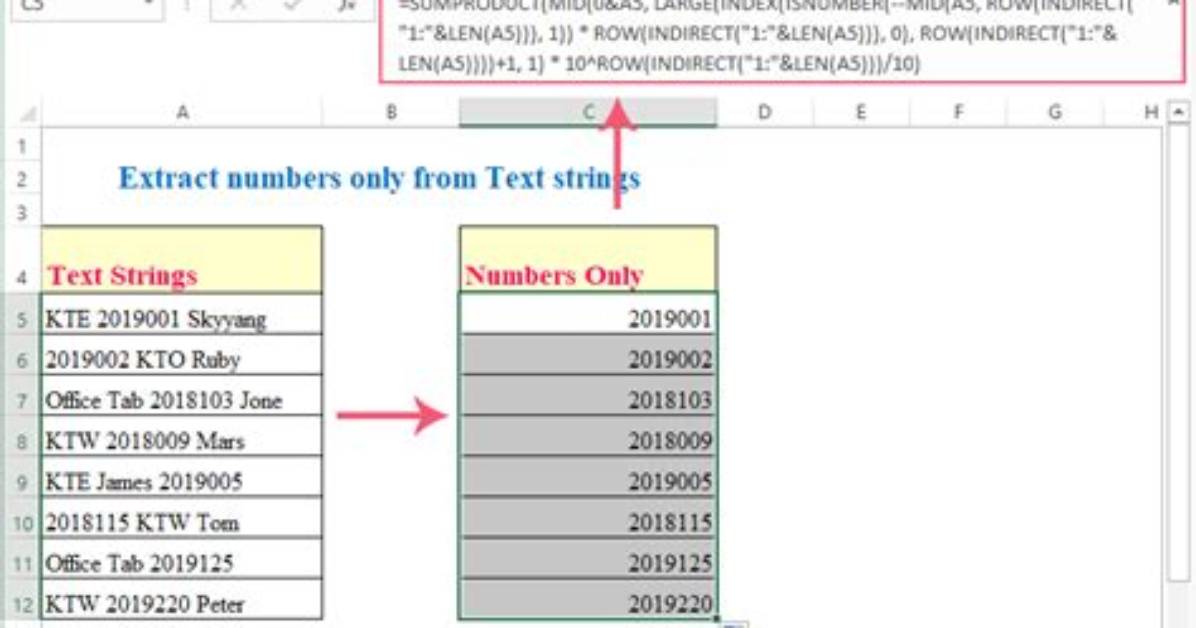Select result cell containing 2018009
1196x628 pixels.
pos(588,436)
